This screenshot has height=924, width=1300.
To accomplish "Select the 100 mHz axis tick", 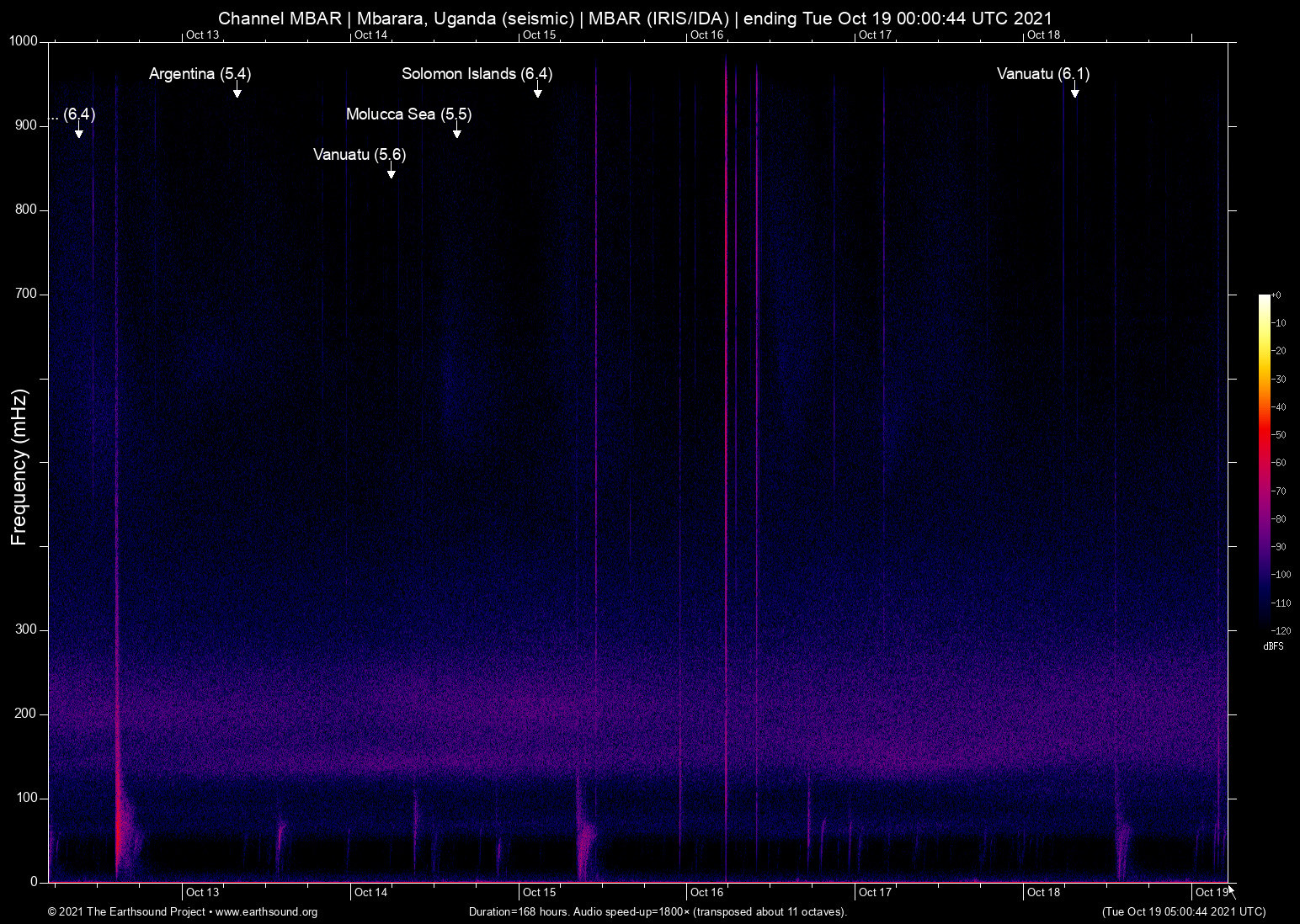I will (26, 798).
